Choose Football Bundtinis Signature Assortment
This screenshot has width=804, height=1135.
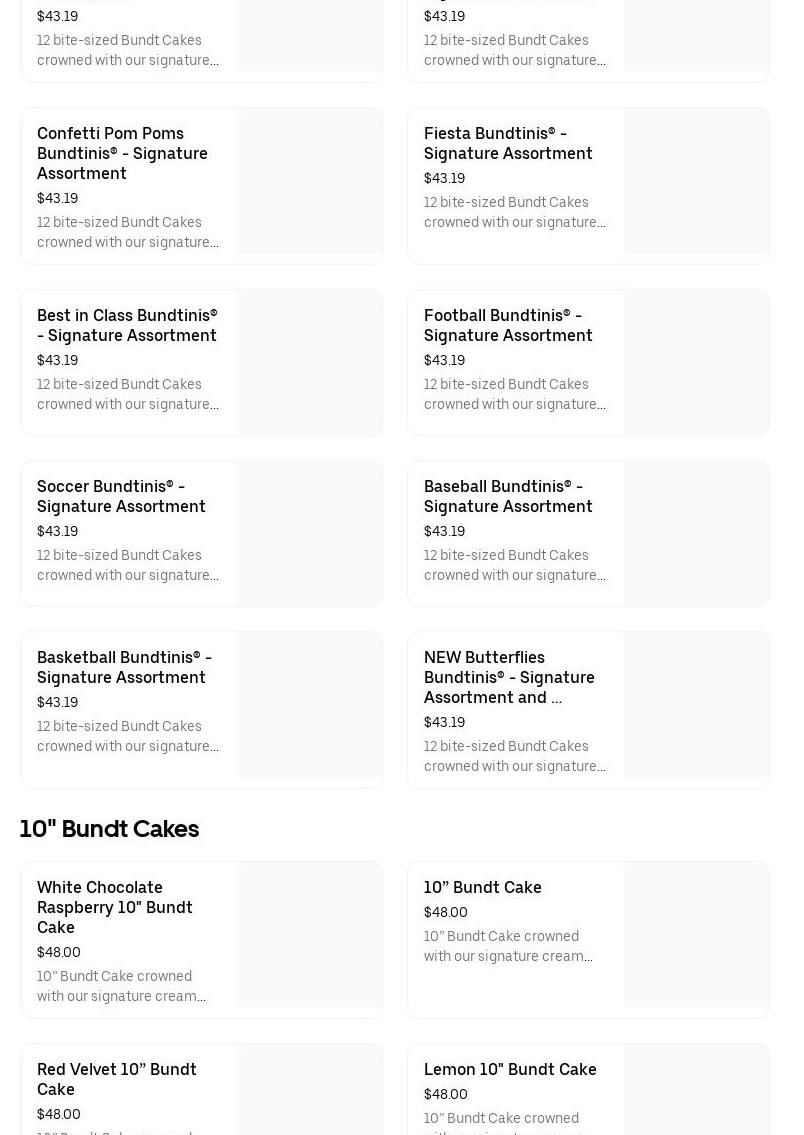[x=507, y=325]
